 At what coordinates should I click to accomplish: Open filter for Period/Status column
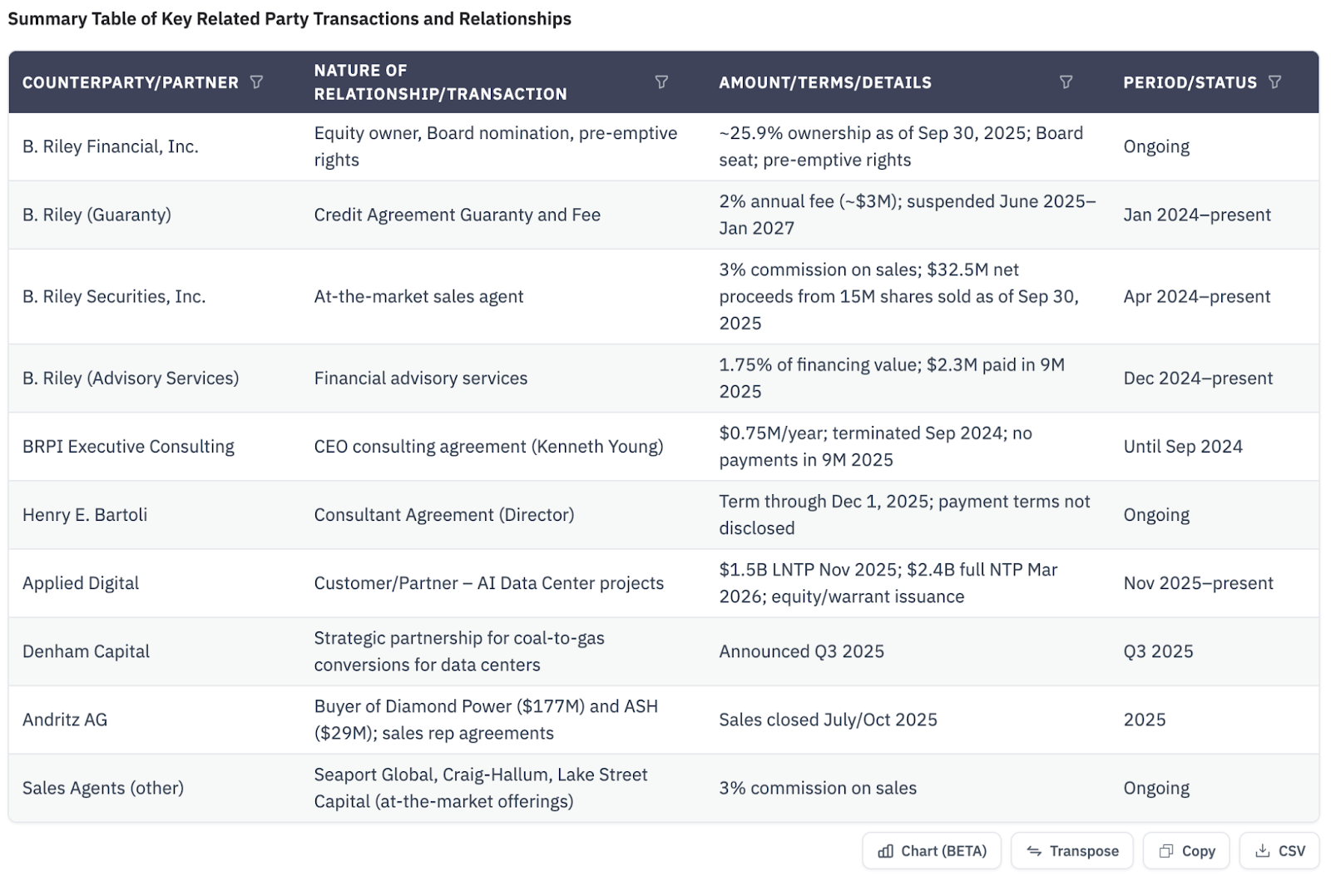pos(1274,82)
